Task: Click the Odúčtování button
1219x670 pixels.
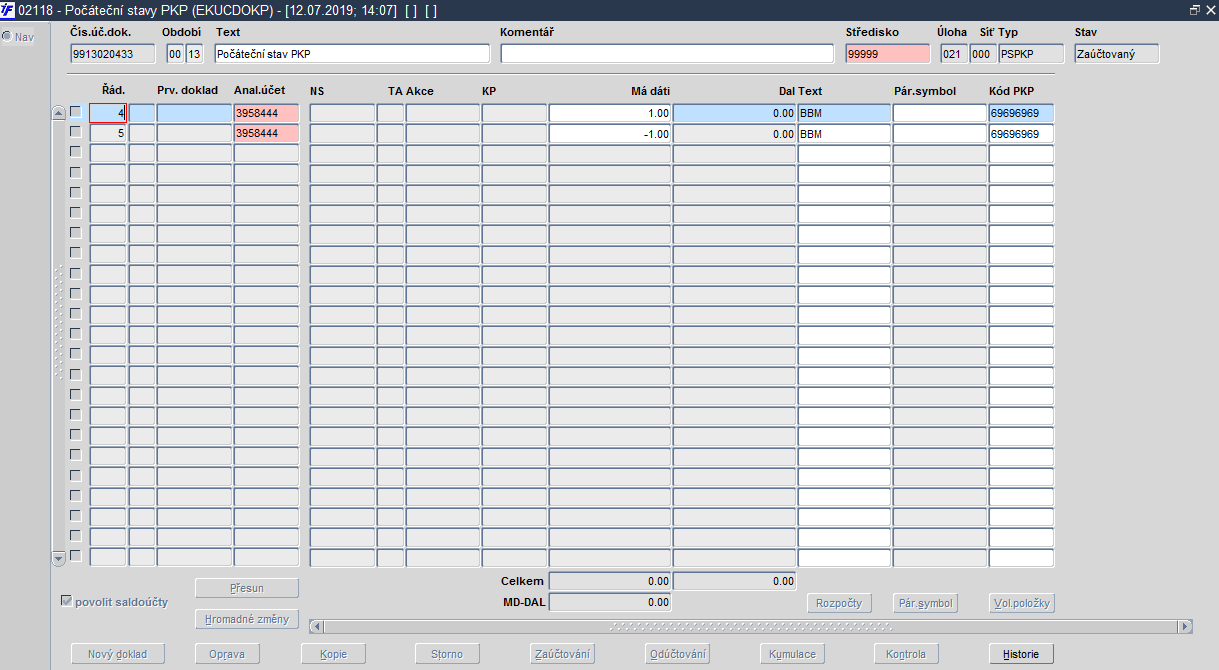Action: click(x=678, y=654)
